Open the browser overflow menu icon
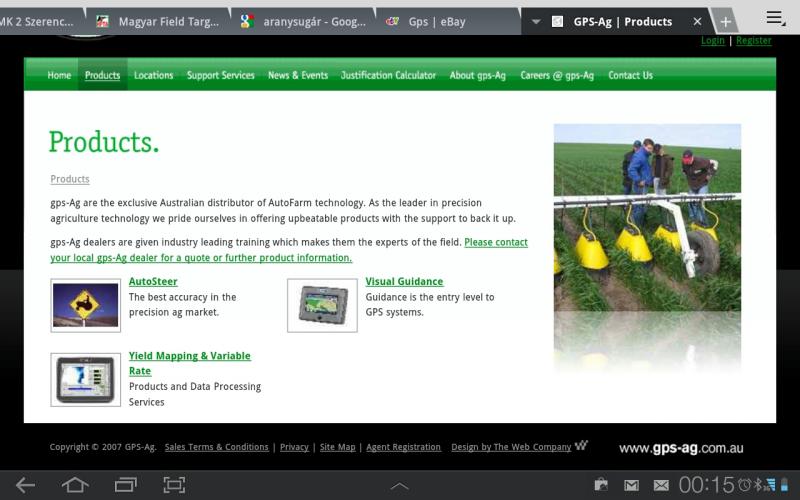This screenshot has width=800, height=500. coord(776,18)
